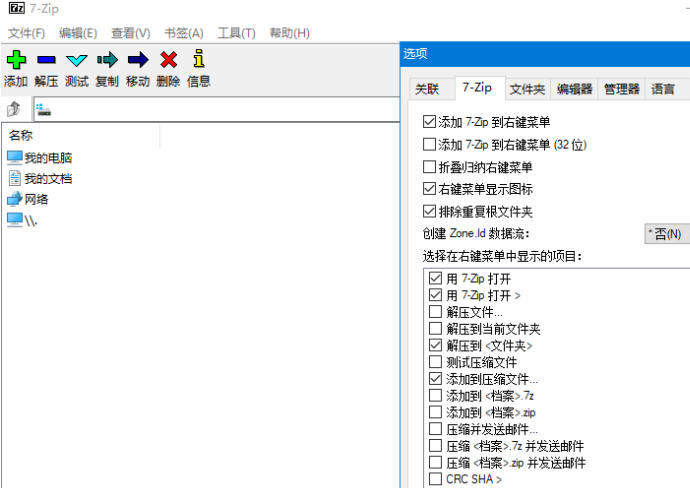Open the 工具(T) menu
This screenshot has height=488, width=690.
pyautogui.click(x=236, y=33)
